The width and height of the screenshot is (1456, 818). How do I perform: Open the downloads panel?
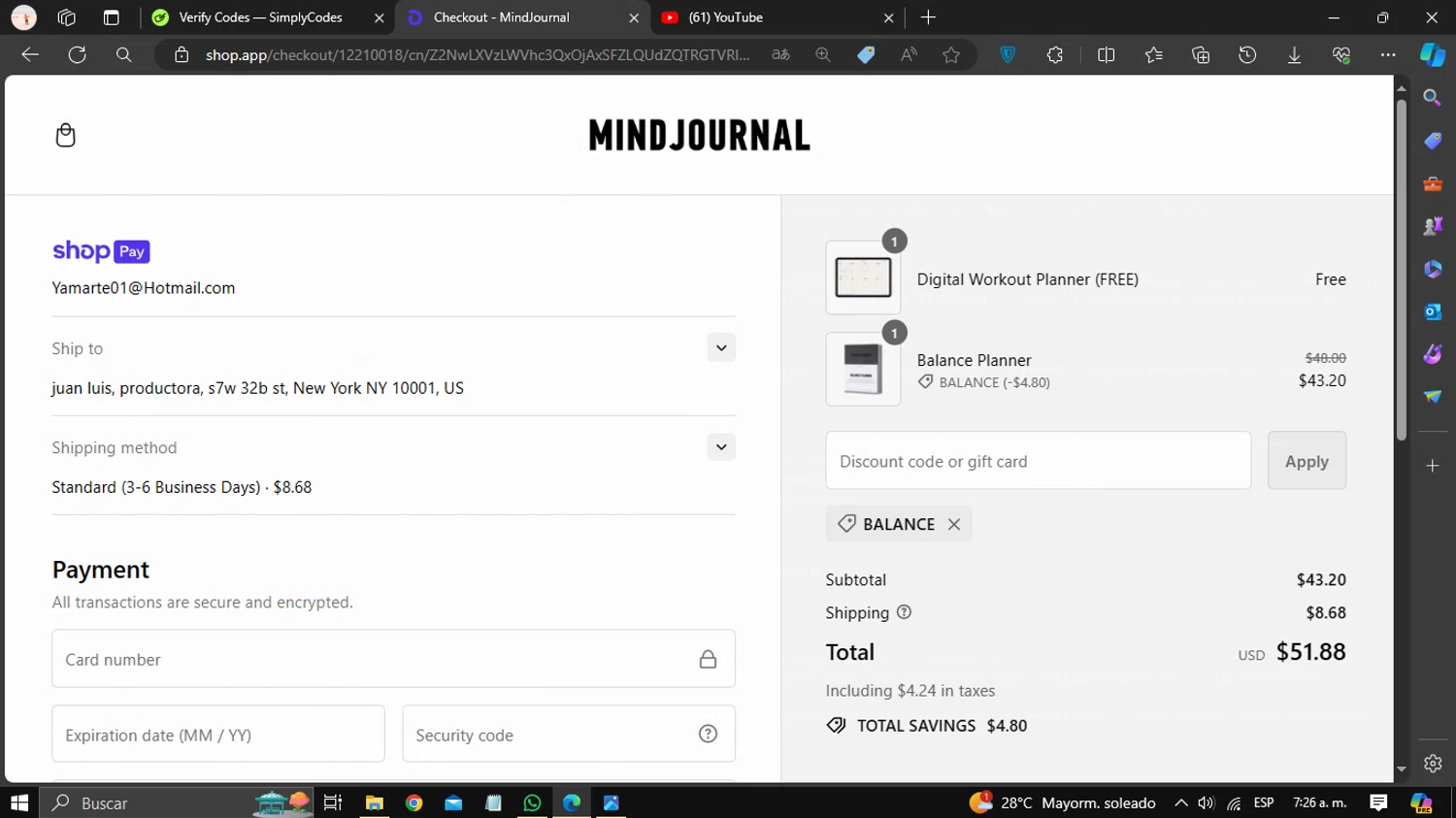tap(1294, 55)
